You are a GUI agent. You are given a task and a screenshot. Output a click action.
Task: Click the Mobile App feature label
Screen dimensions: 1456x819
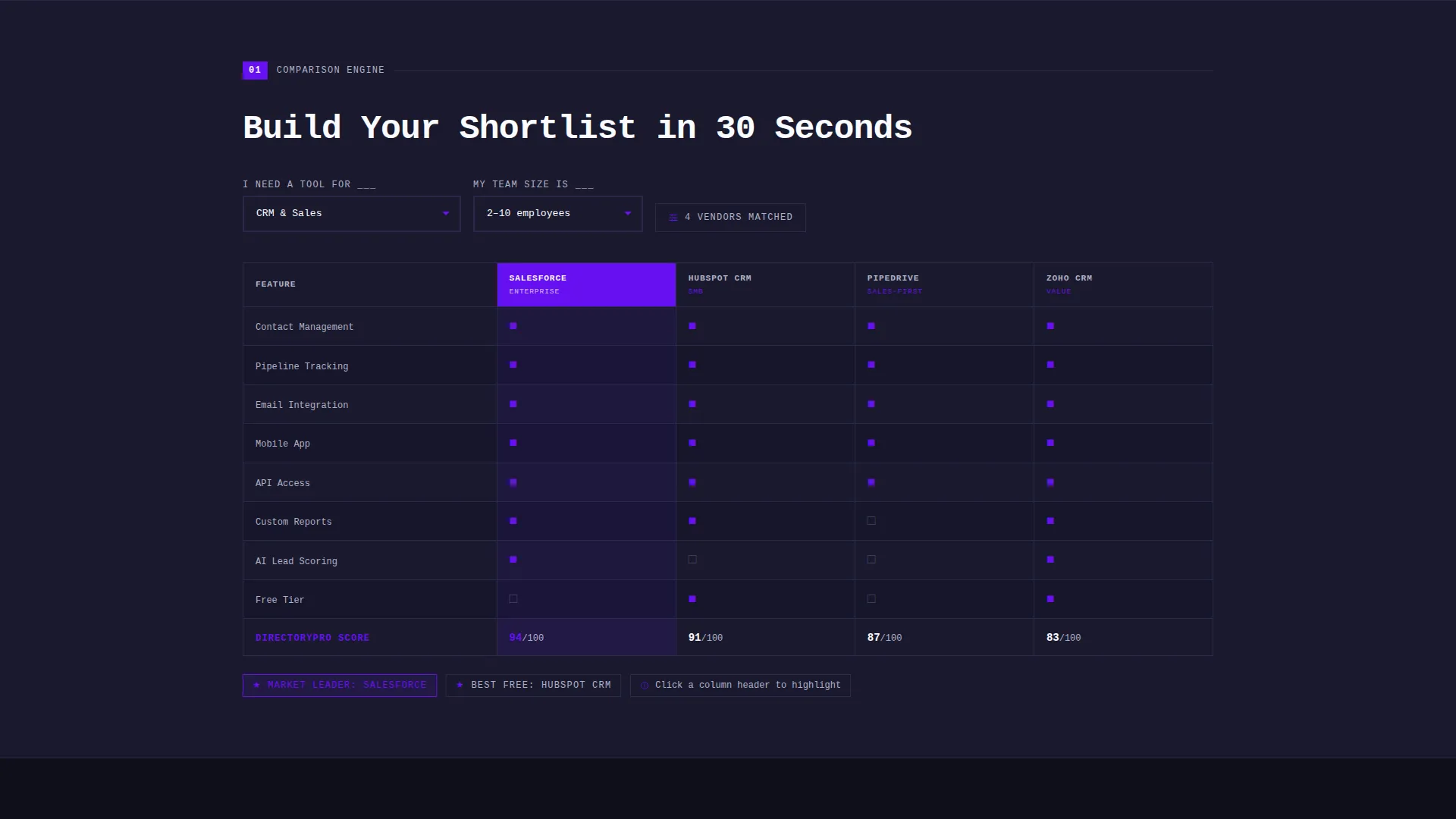point(283,444)
